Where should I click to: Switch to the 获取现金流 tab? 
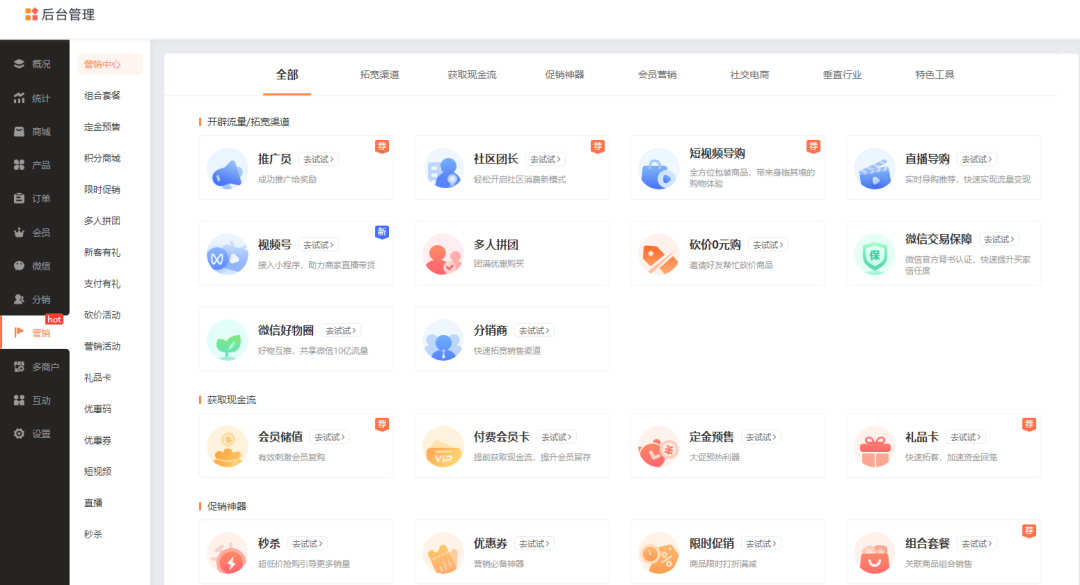point(472,74)
